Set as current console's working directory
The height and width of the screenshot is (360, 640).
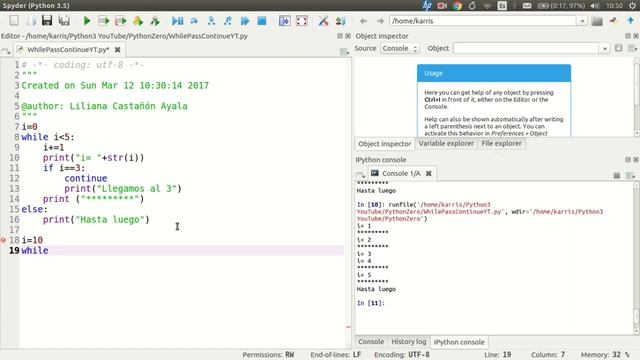pos(613,21)
